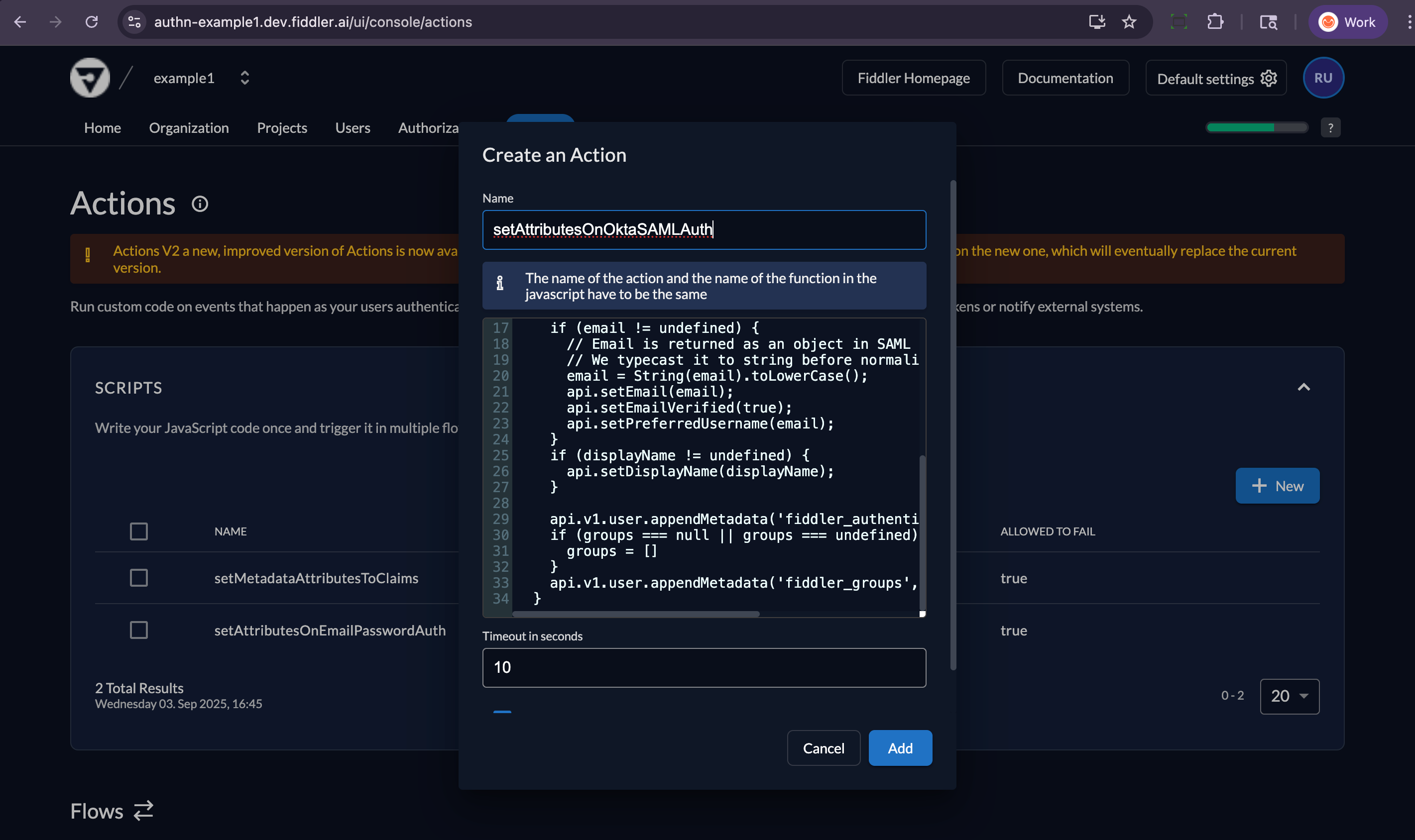
Task: Click the RU user avatar
Action: (x=1323, y=78)
